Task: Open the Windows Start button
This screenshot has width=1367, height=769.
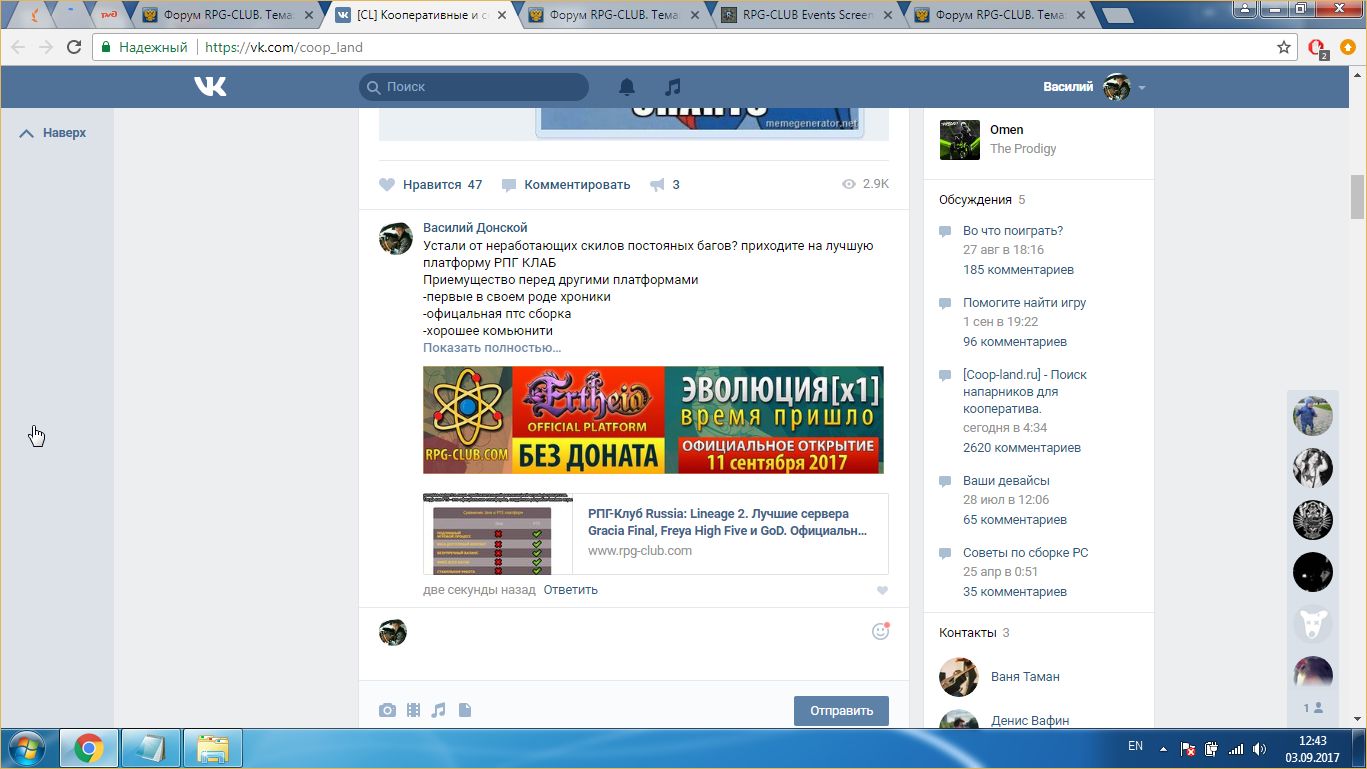Action: pos(27,748)
